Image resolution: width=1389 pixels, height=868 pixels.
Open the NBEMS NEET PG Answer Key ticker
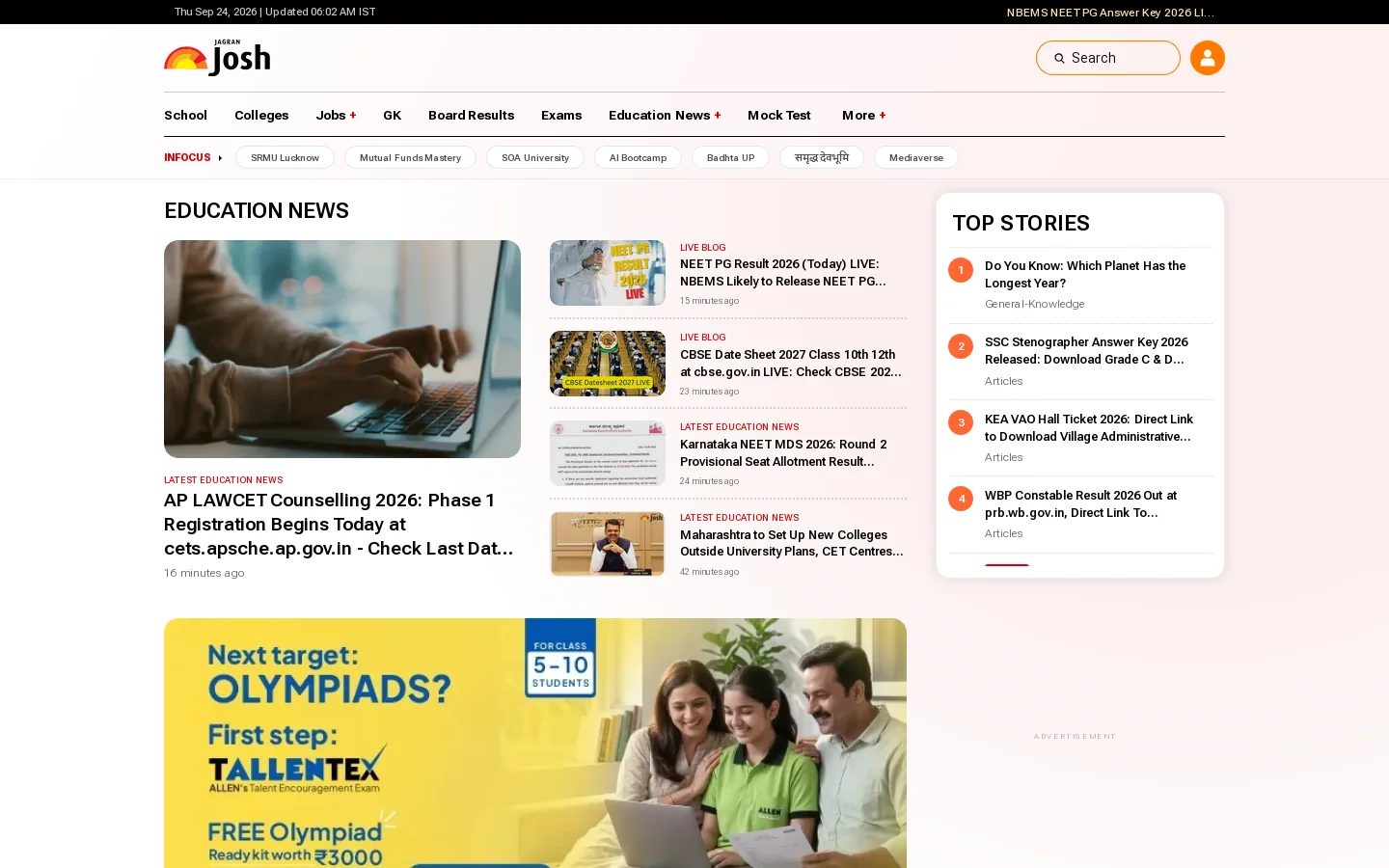pyautogui.click(x=1110, y=13)
